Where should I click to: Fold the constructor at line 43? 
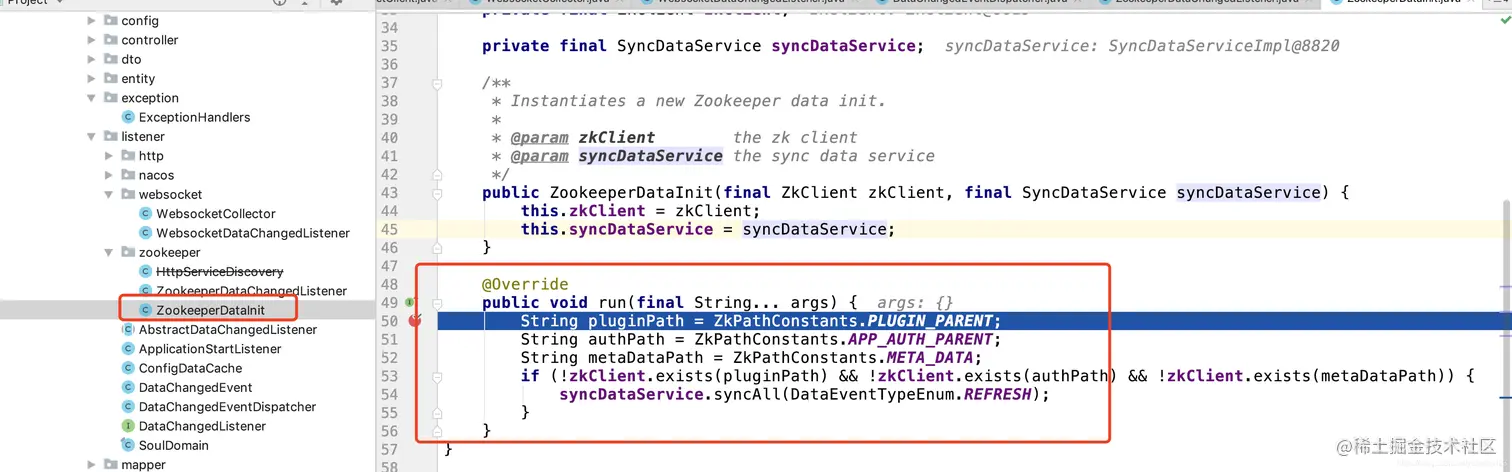(x=437, y=193)
